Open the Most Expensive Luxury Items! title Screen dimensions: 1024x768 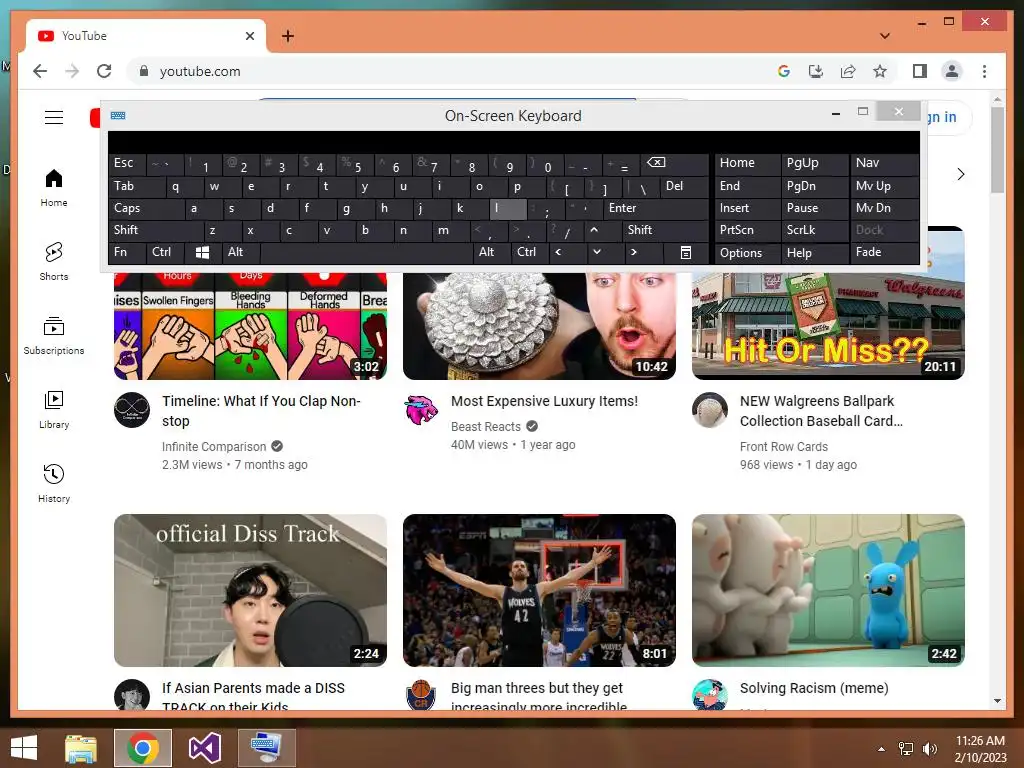click(x=544, y=401)
